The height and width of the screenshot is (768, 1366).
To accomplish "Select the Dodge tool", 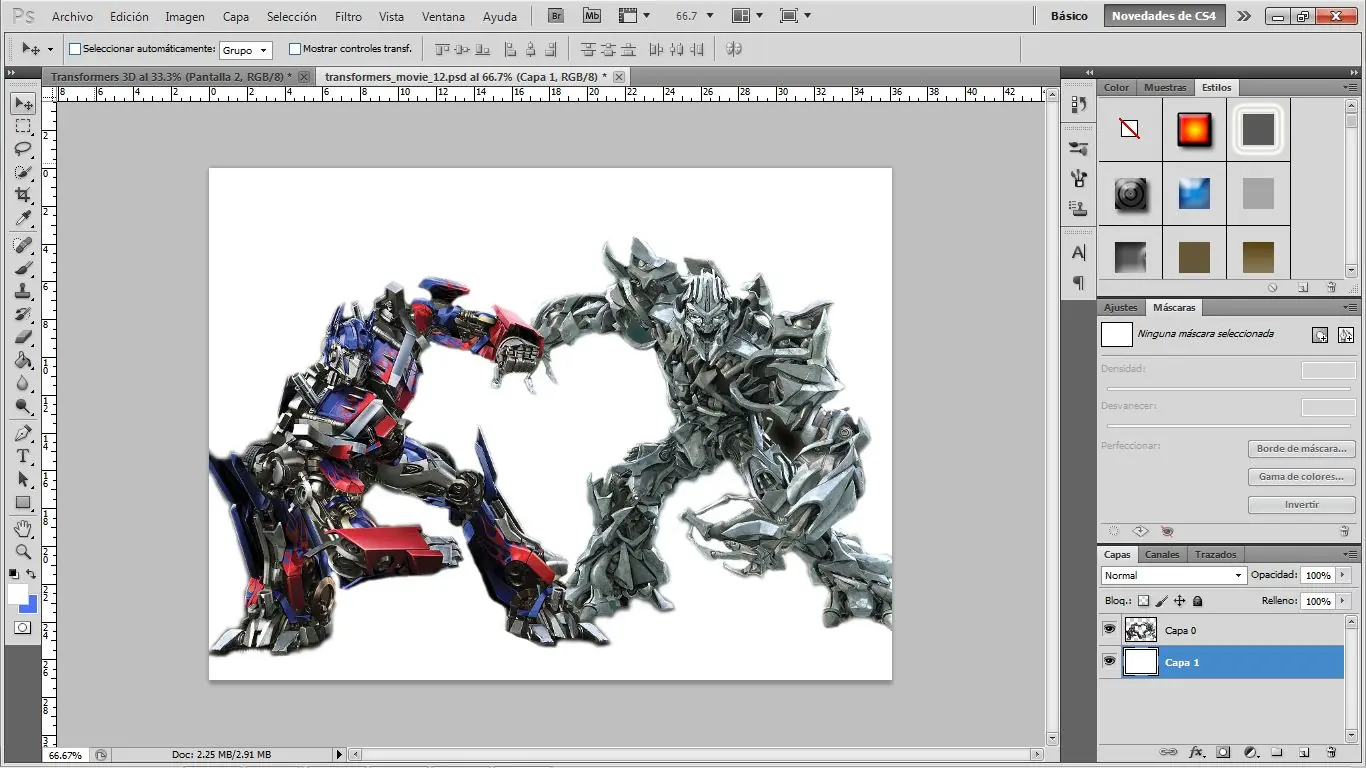I will 23,406.
